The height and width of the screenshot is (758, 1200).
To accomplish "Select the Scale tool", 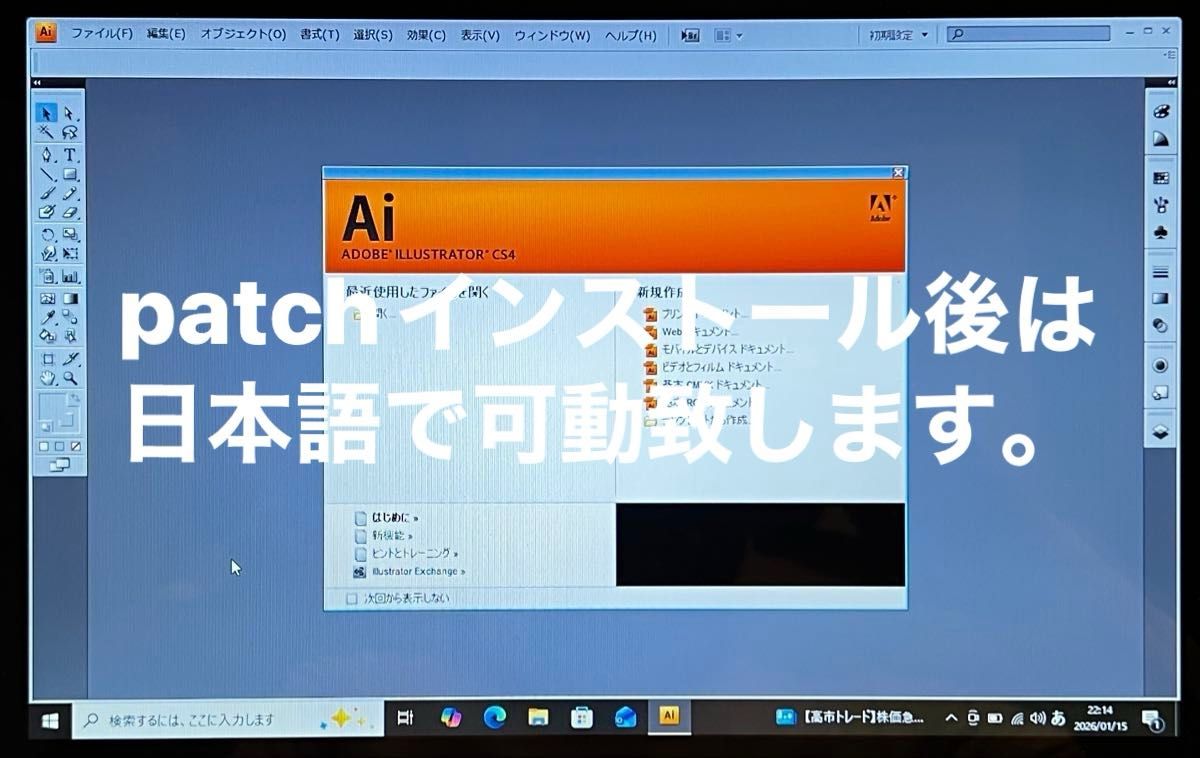I will click(x=70, y=234).
